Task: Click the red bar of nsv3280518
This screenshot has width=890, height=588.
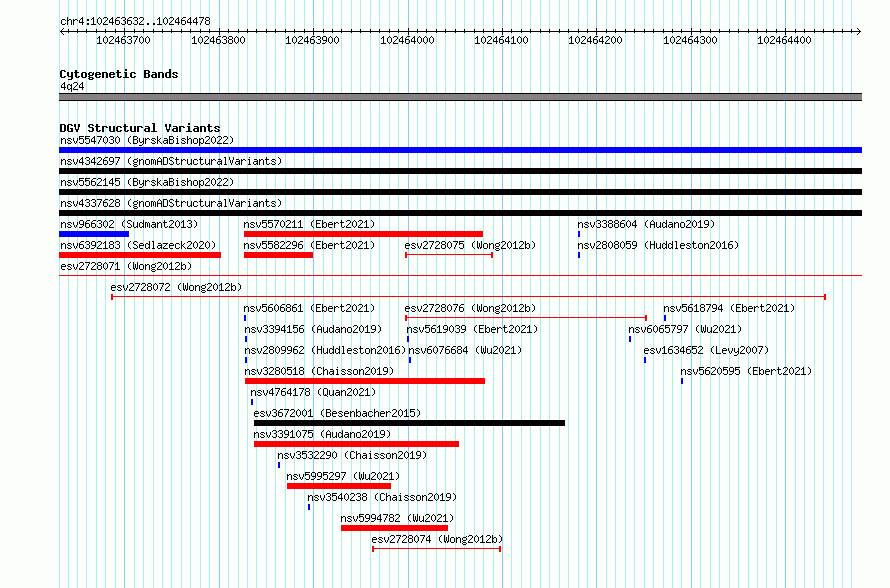Action: (365, 381)
